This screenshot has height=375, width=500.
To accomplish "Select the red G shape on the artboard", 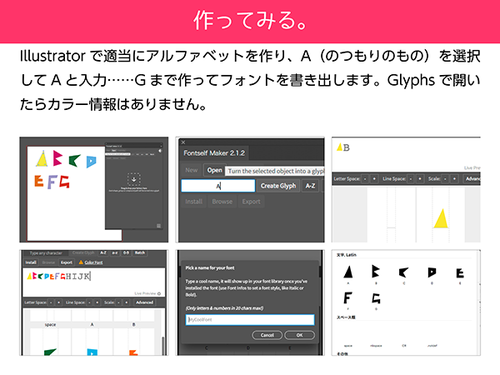I will (x=64, y=182).
